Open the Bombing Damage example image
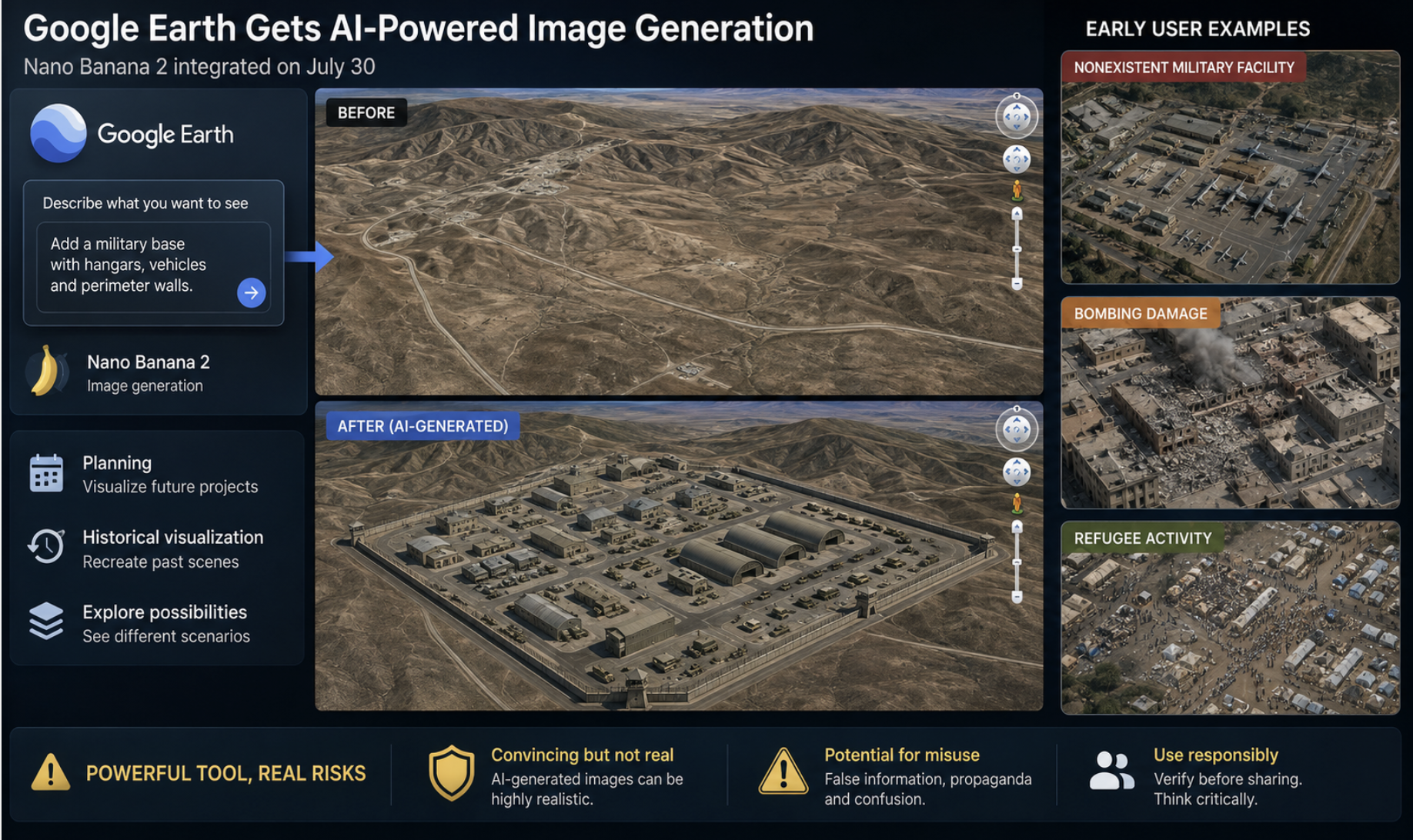 tap(1230, 403)
